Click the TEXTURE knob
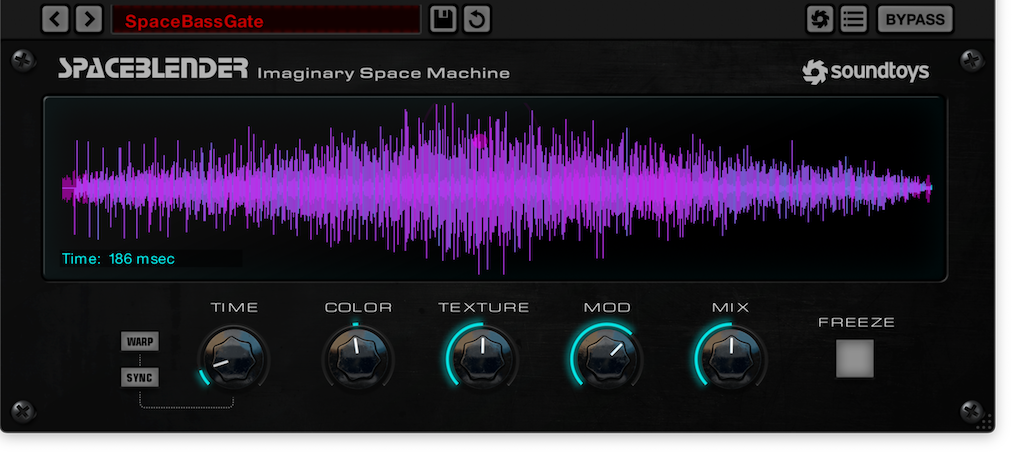This screenshot has height=455, width=1014. [482, 359]
